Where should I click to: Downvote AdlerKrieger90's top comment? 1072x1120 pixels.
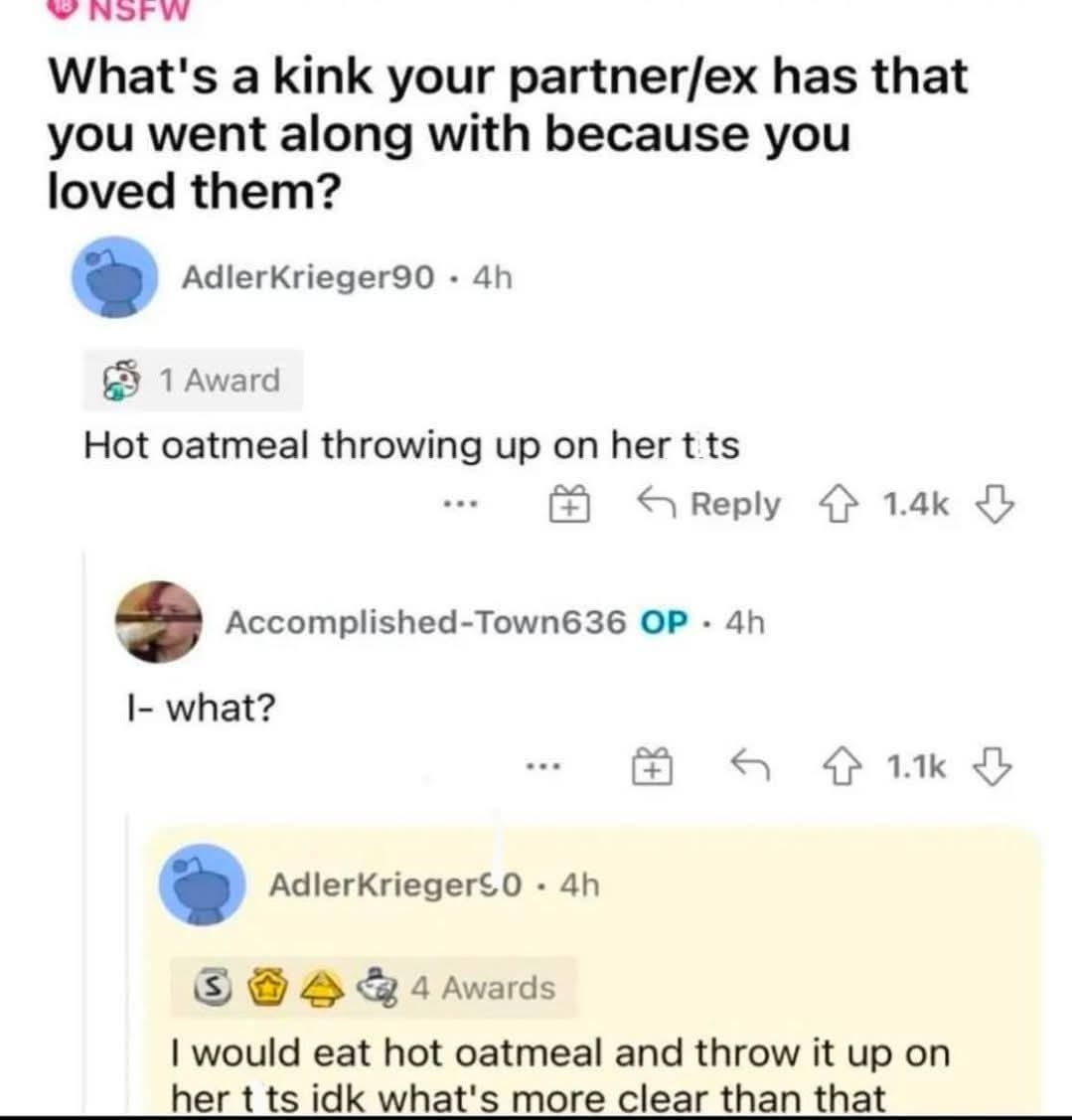pos(996,506)
